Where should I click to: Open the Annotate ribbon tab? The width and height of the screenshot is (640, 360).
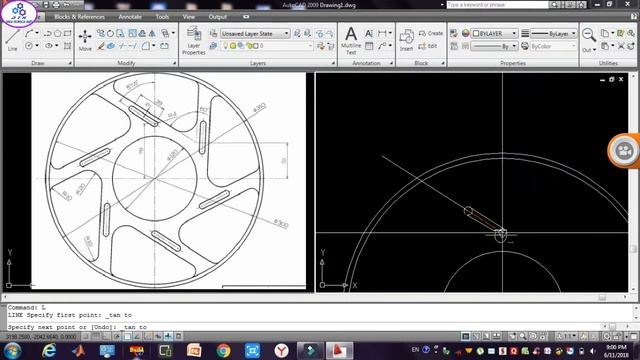pos(130,17)
